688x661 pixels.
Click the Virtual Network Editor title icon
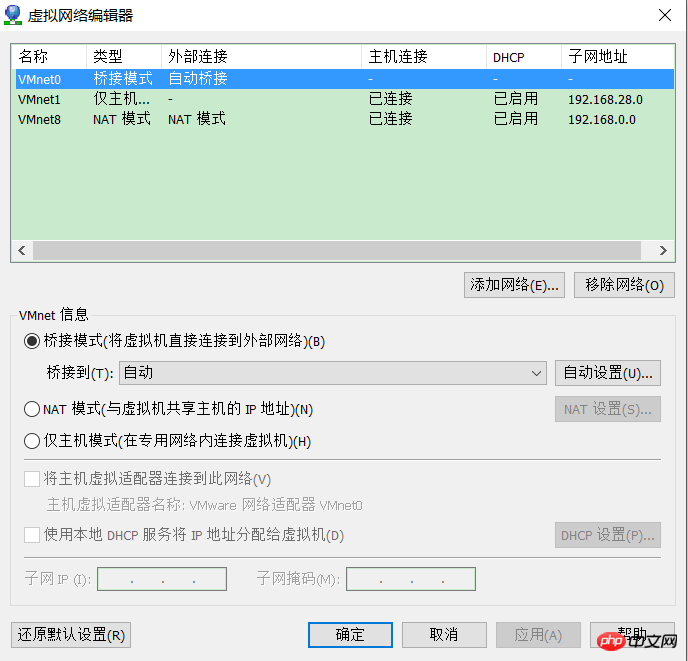click(13, 15)
